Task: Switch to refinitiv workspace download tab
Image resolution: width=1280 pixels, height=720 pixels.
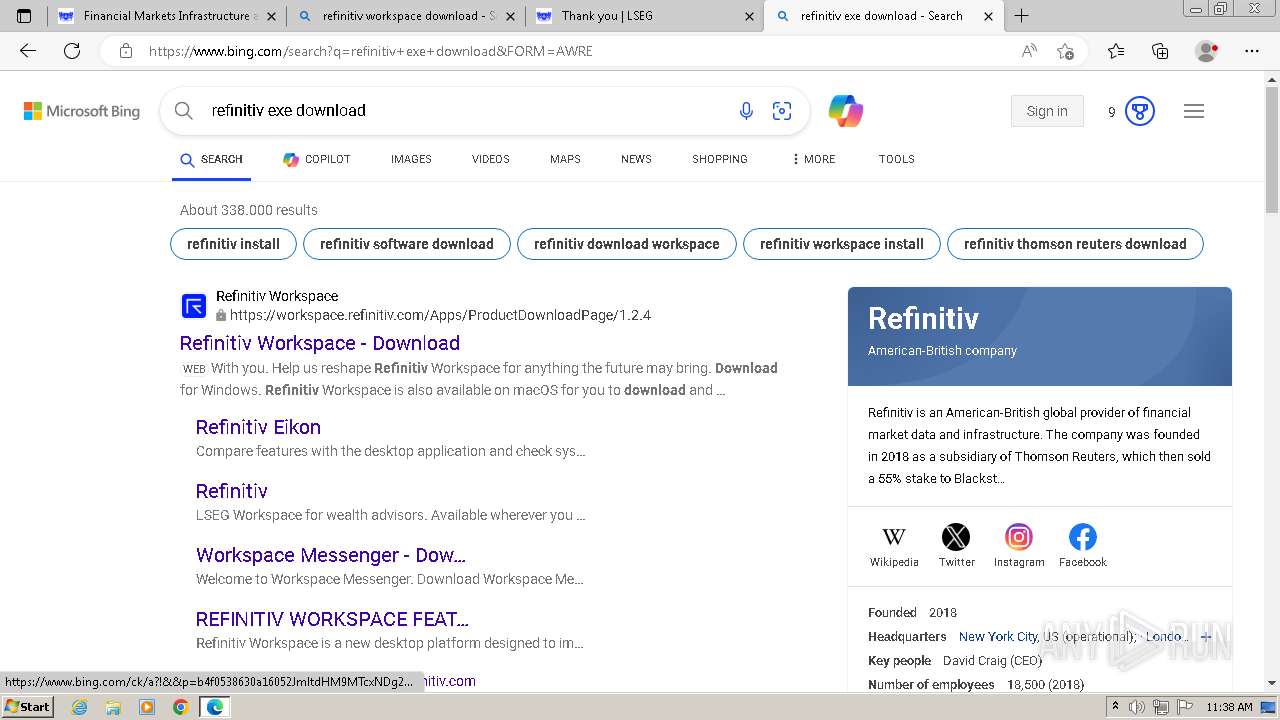Action: pyautogui.click(x=406, y=16)
